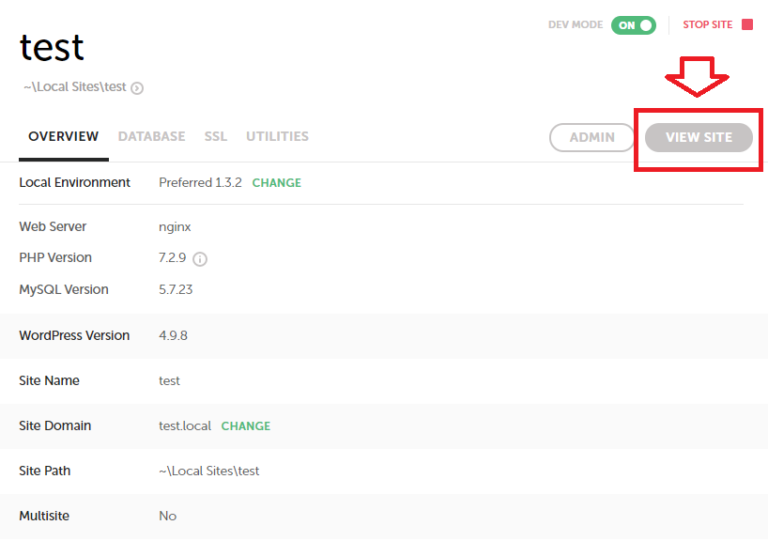768x541 pixels.
Task: Click the Stop Site text link
Action: (x=708, y=24)
